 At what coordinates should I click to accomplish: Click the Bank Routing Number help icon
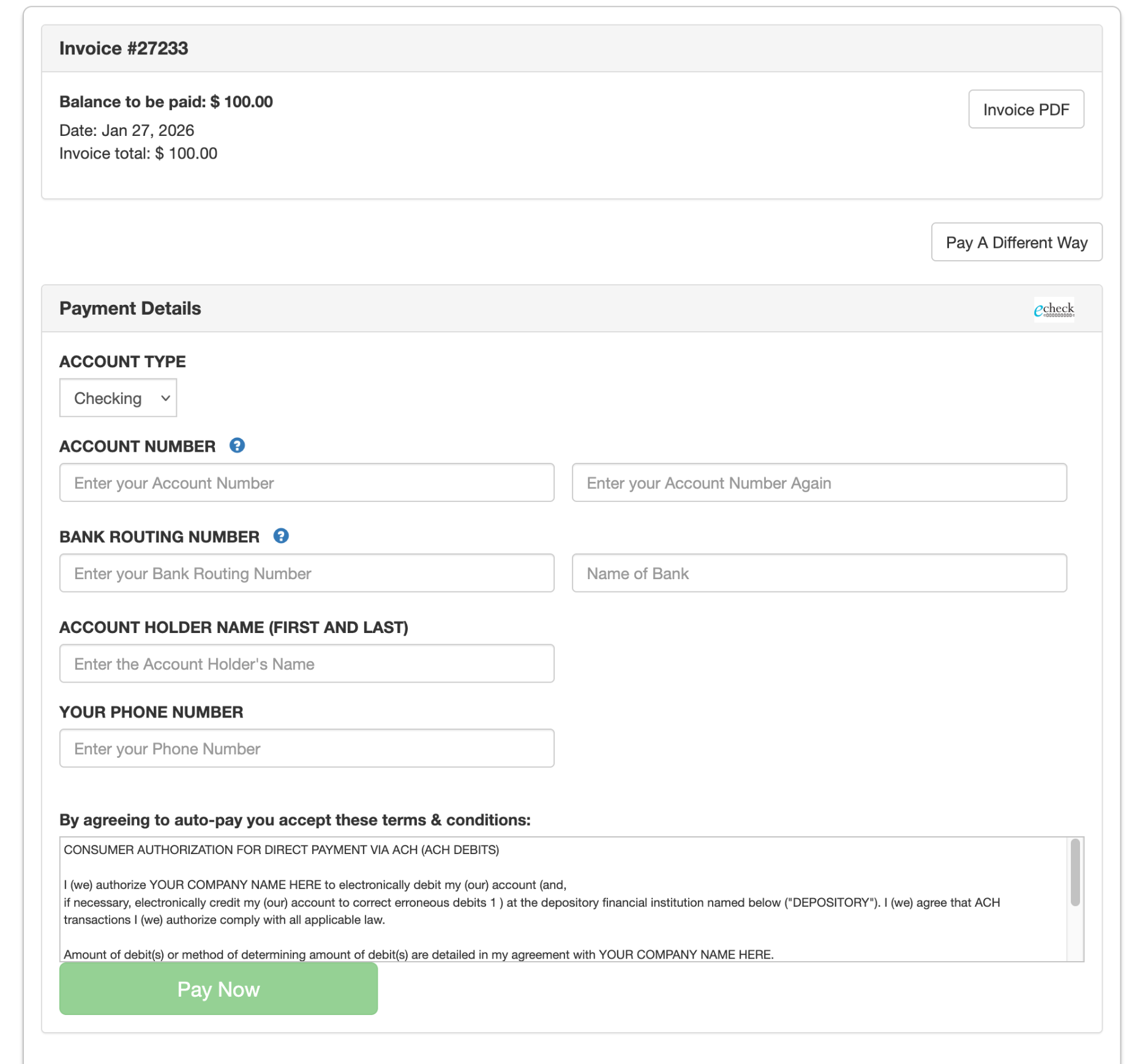pyautogui.click(x=281, y=536)
